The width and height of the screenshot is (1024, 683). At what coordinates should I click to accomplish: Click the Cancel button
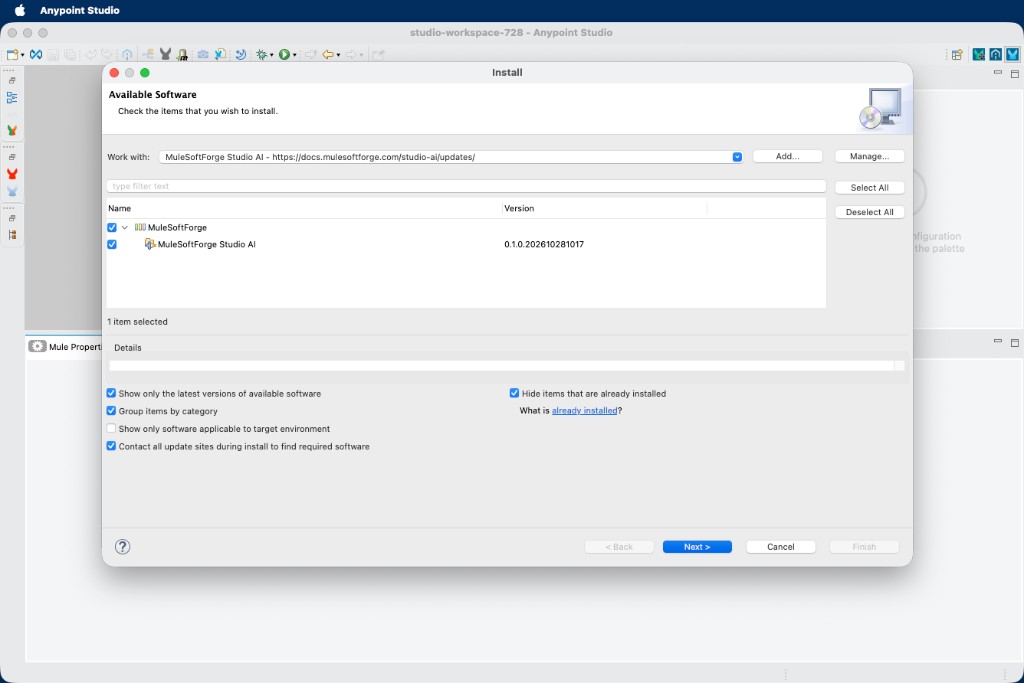tap(780, 547)
